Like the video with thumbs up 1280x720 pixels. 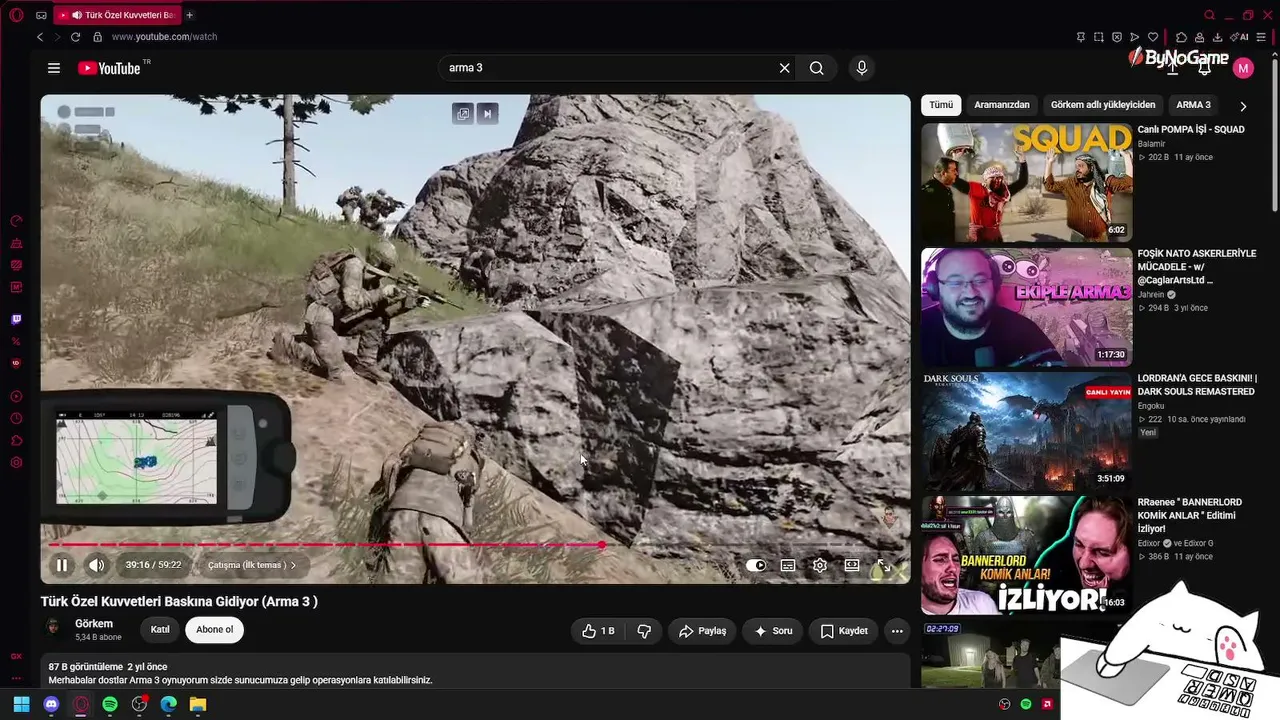[x=598, y=631]
